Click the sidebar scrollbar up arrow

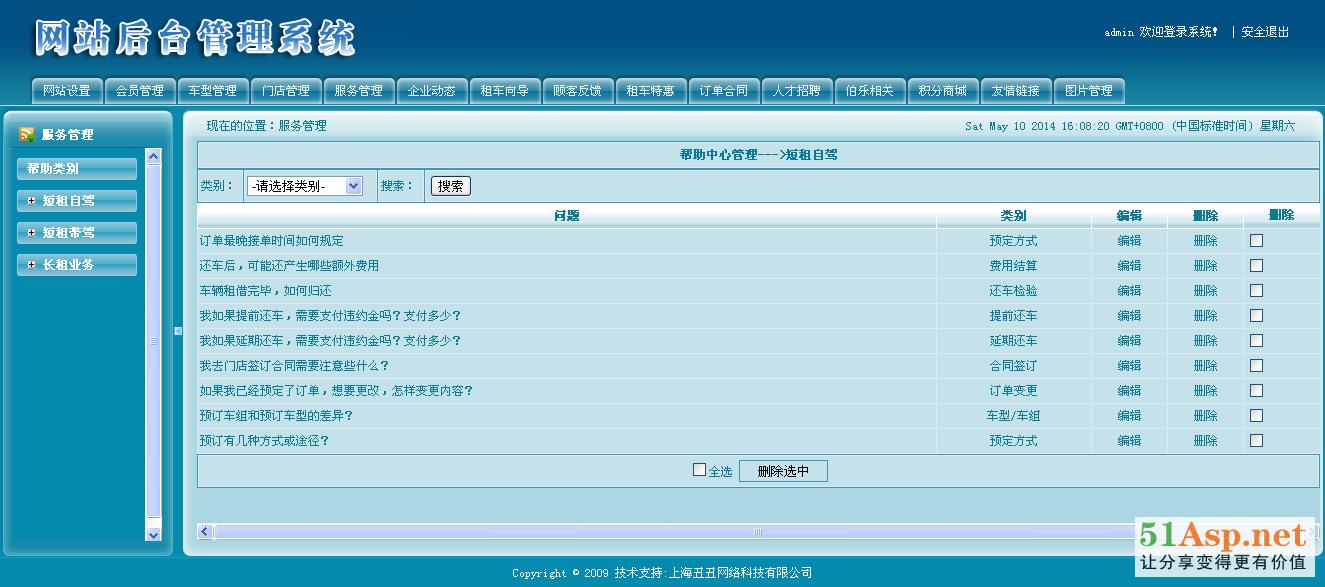click(x=153, y=156)
